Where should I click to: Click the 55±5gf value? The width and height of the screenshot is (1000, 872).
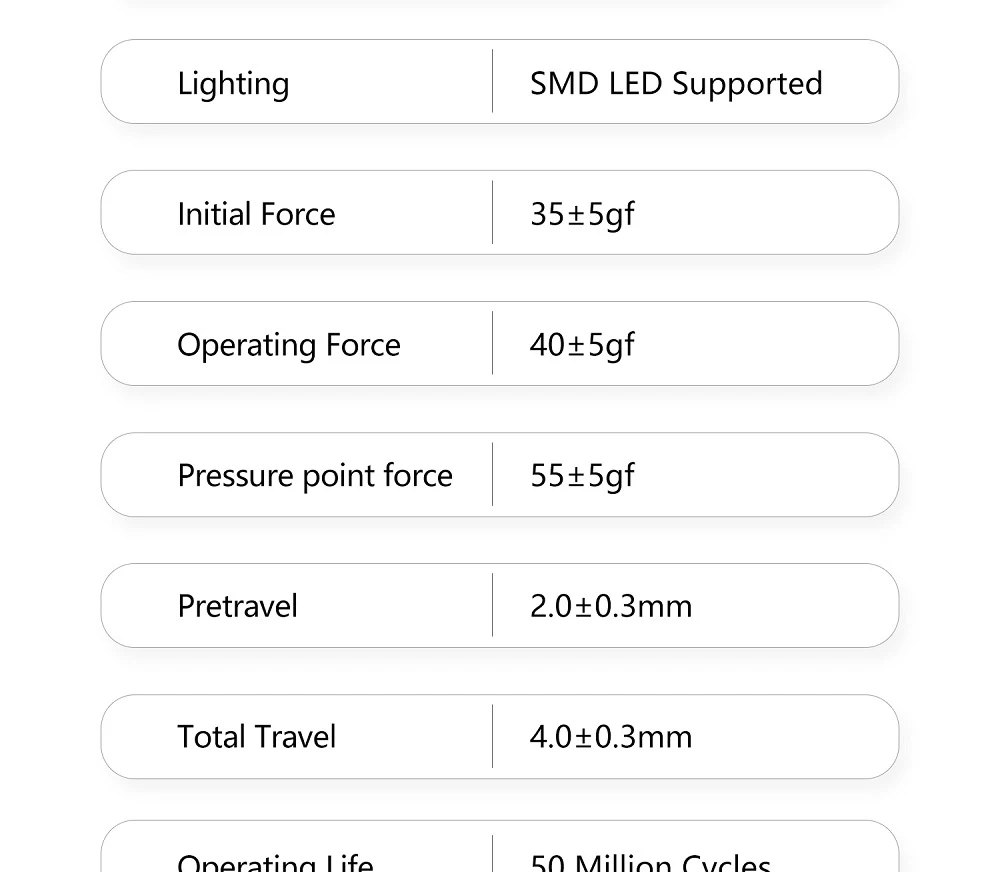(x=582, y=475)
